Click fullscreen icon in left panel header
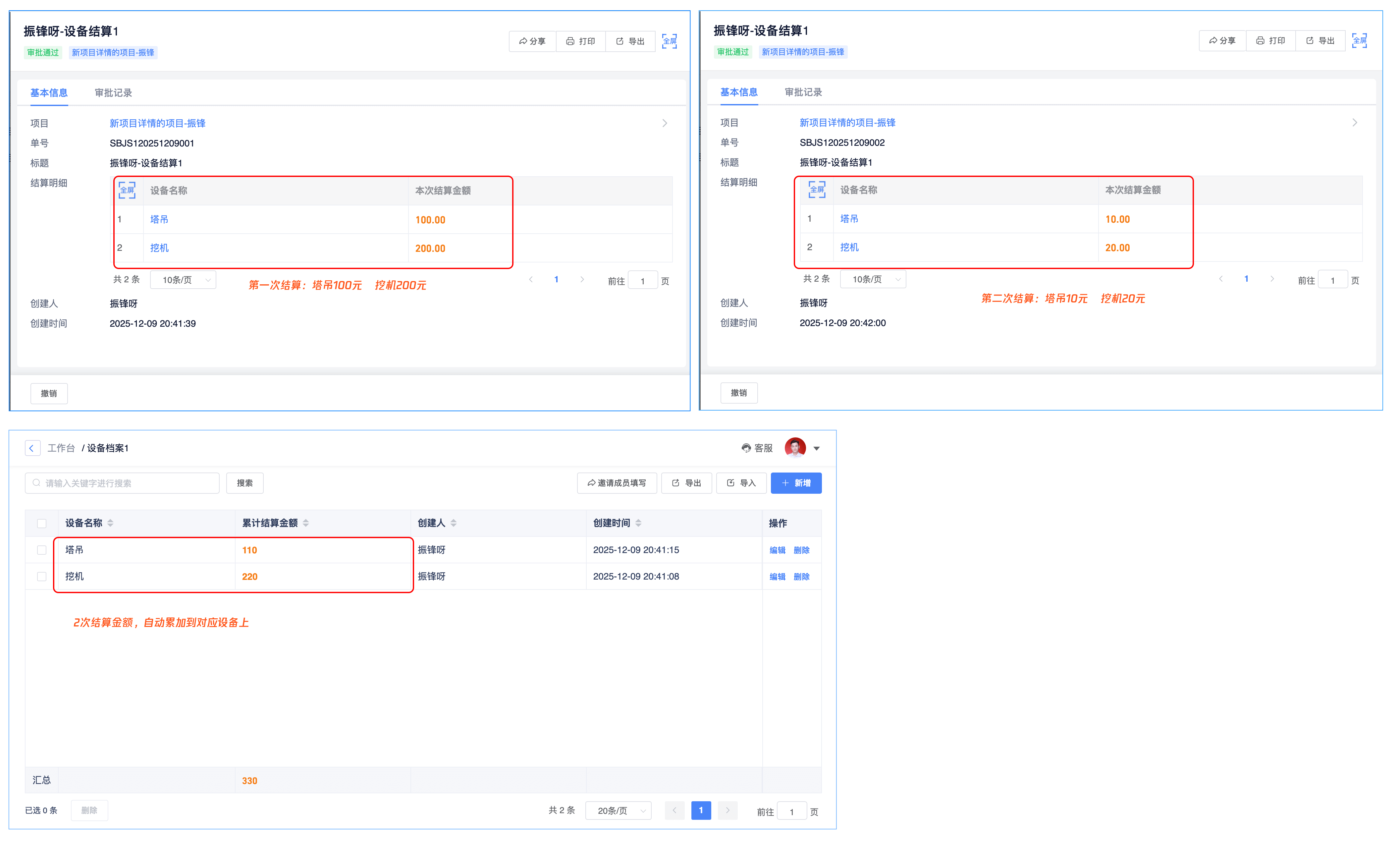 point(669,41)
